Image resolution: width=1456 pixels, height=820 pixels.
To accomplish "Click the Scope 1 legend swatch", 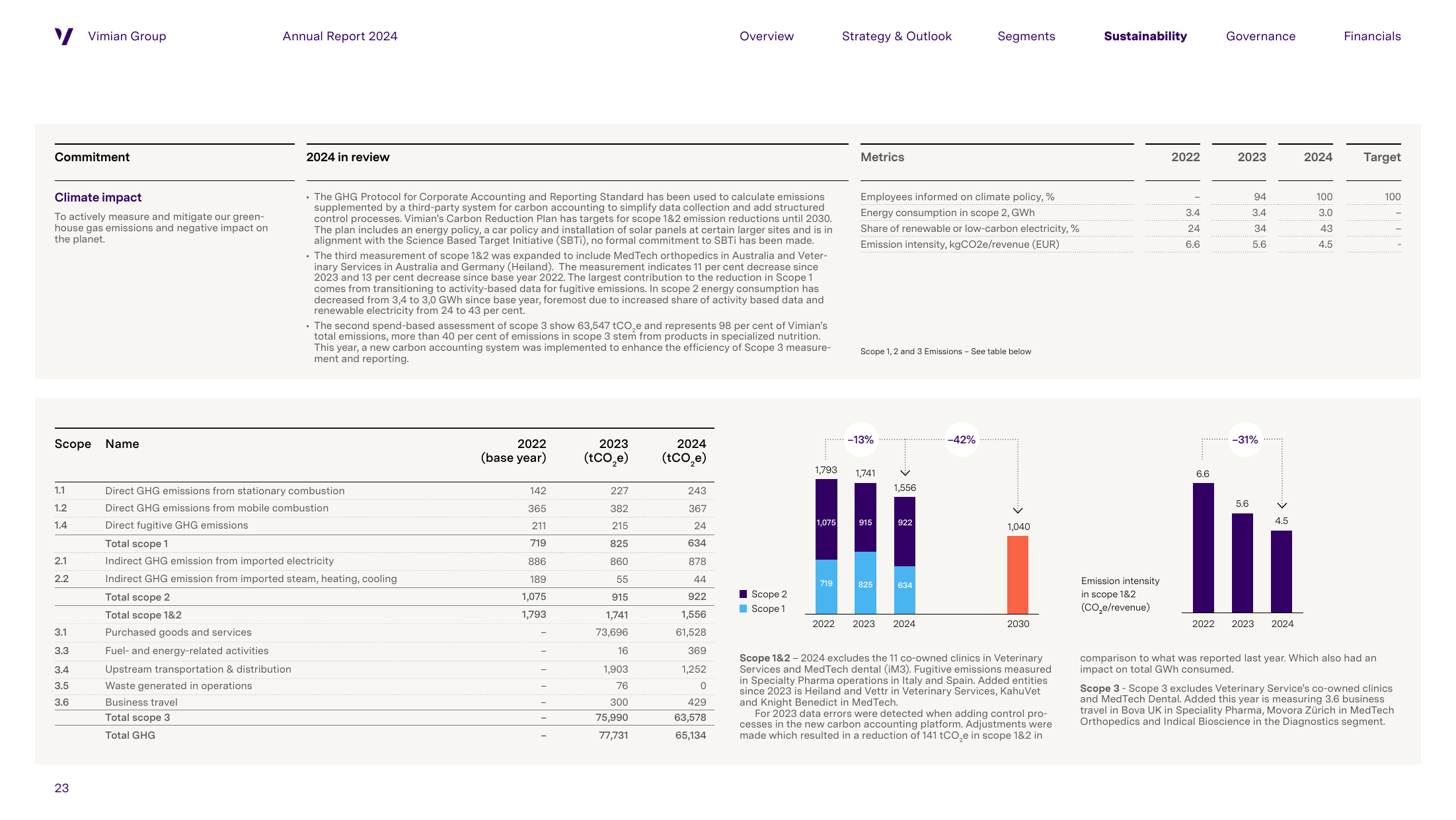I will [744, 609].
